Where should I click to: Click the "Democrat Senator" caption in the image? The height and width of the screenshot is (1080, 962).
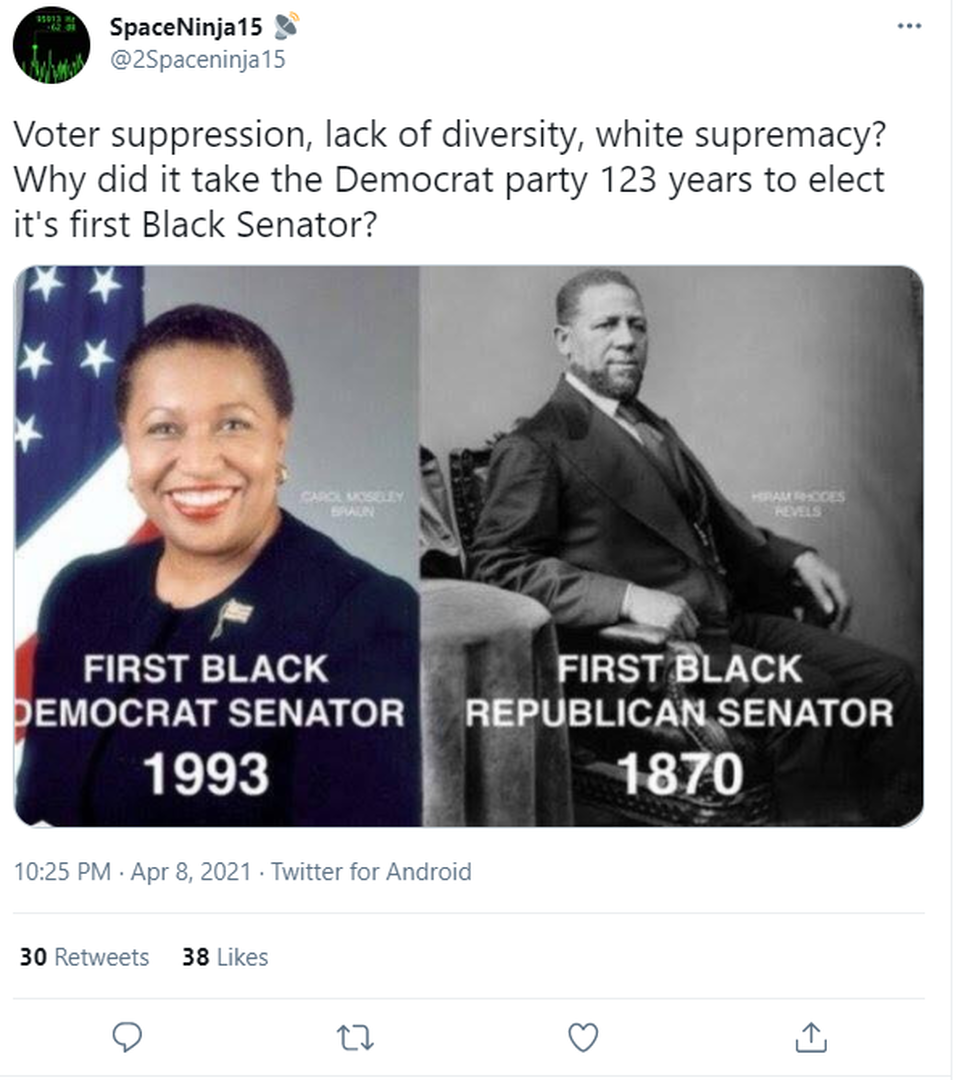[x=212, y=713]
